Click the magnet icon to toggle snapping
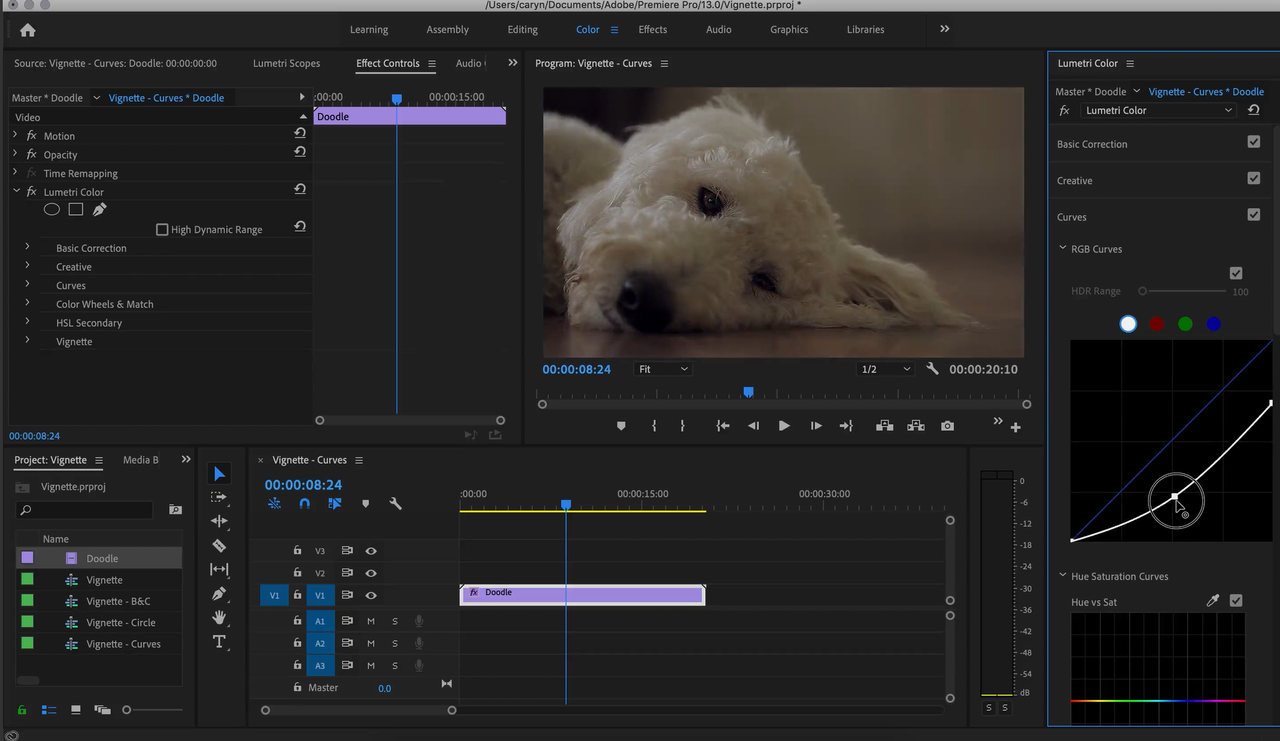The height and width of the screenshot is (741, 1280). [x=304, y=503]
